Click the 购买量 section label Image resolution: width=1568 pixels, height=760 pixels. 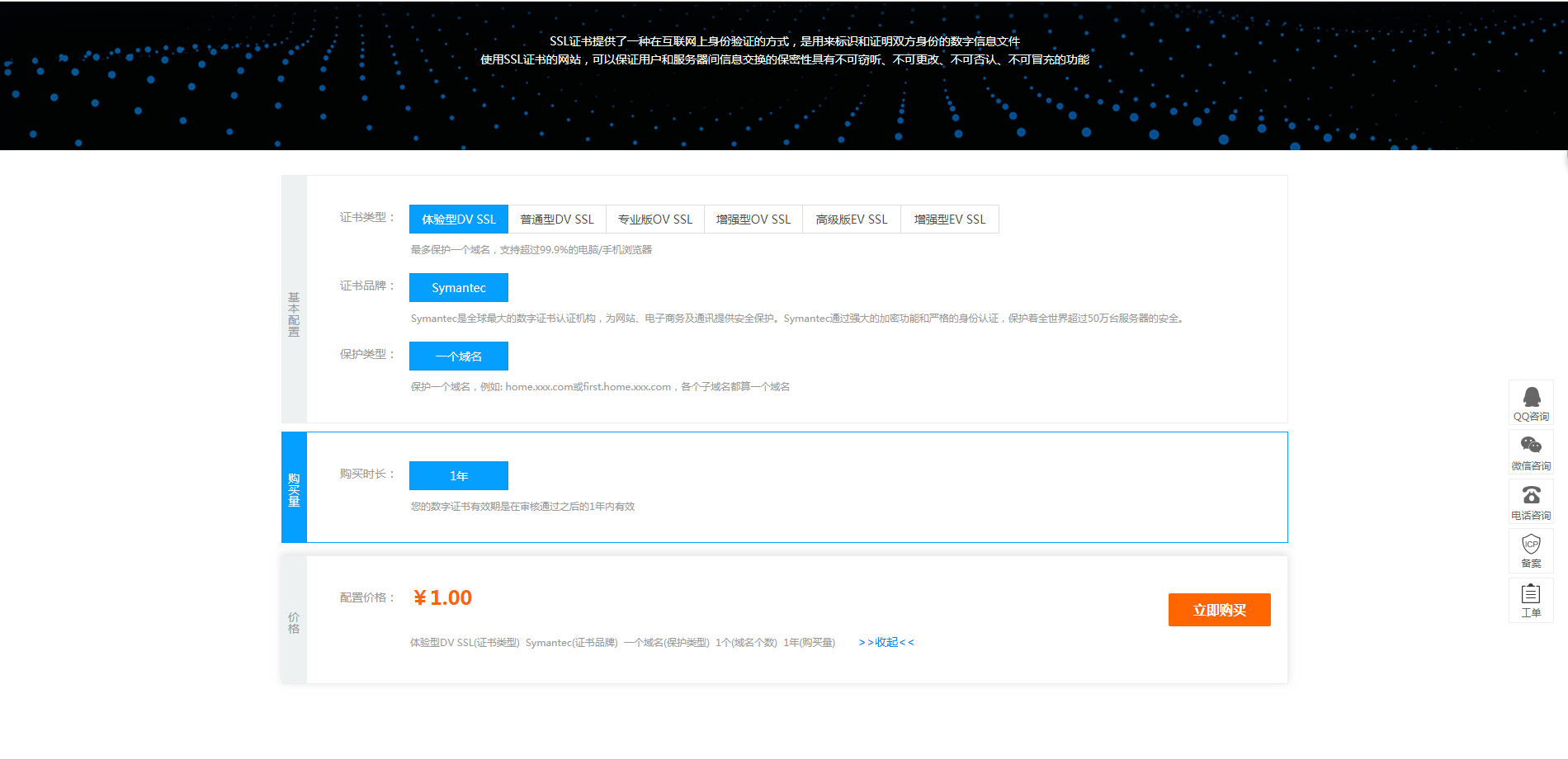292,487
